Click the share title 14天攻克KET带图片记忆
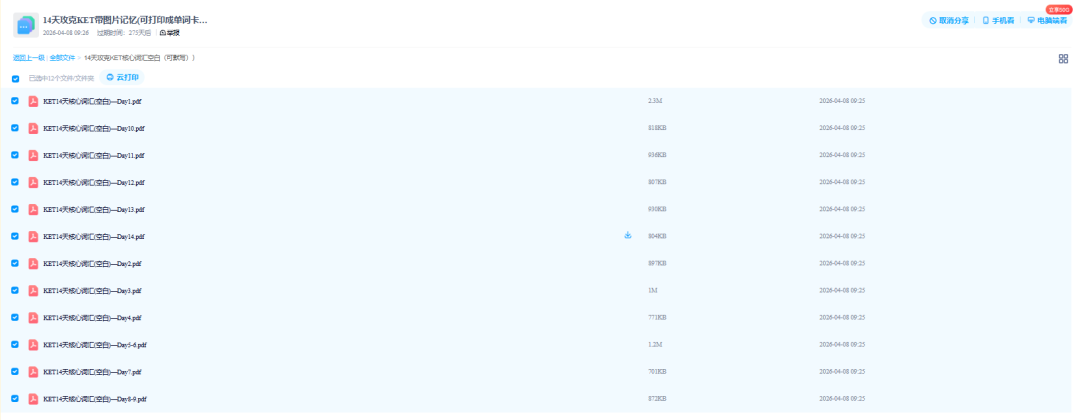The height and width of the screenshot is (420, 1080). click(x=125, y=20)
